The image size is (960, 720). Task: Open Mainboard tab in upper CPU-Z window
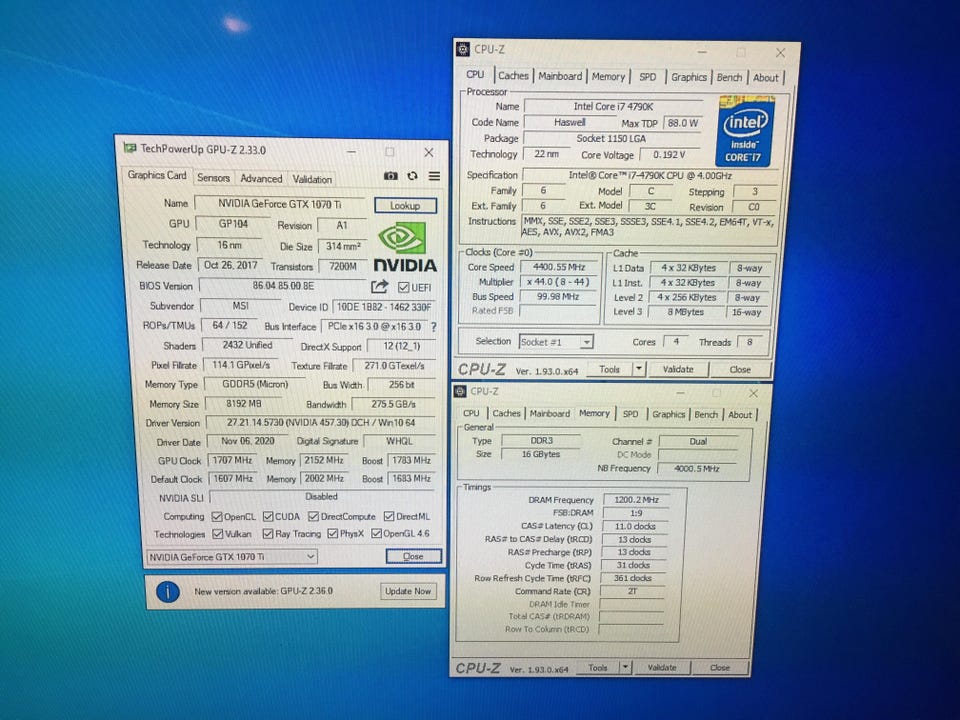pos(560,77)
